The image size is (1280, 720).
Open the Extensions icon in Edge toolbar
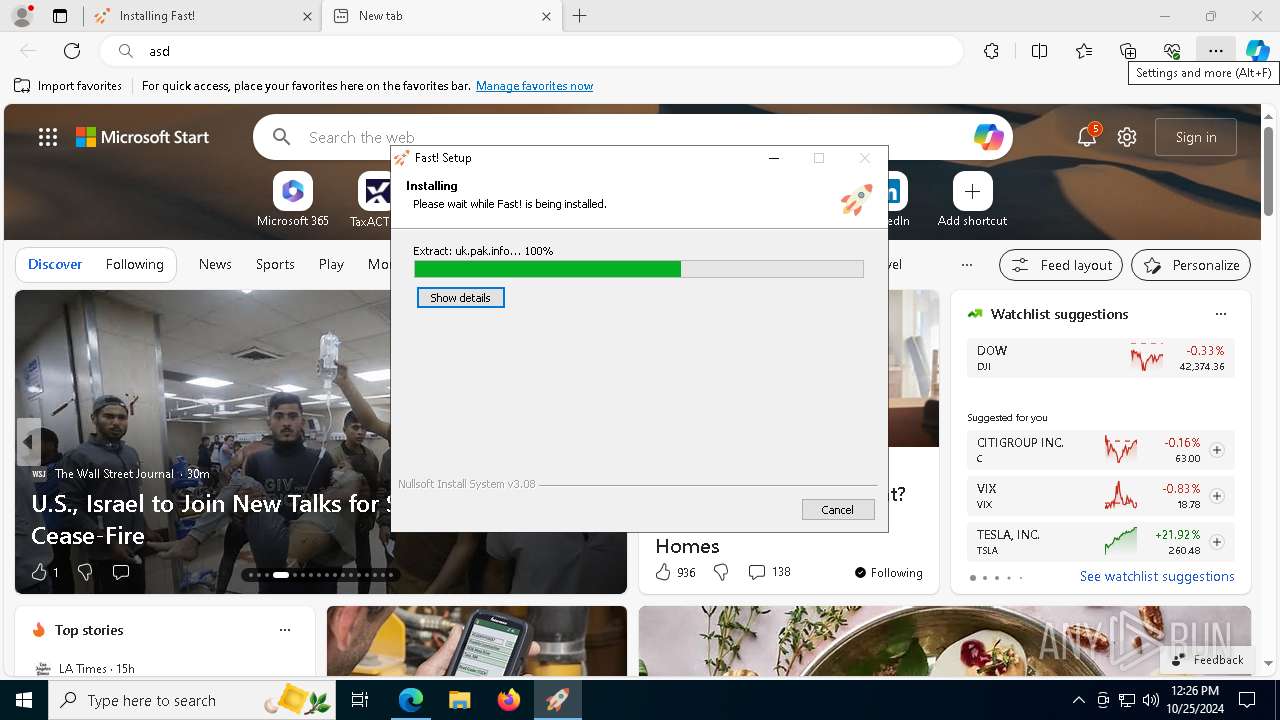pyautogui.click(x=991, y=51)
